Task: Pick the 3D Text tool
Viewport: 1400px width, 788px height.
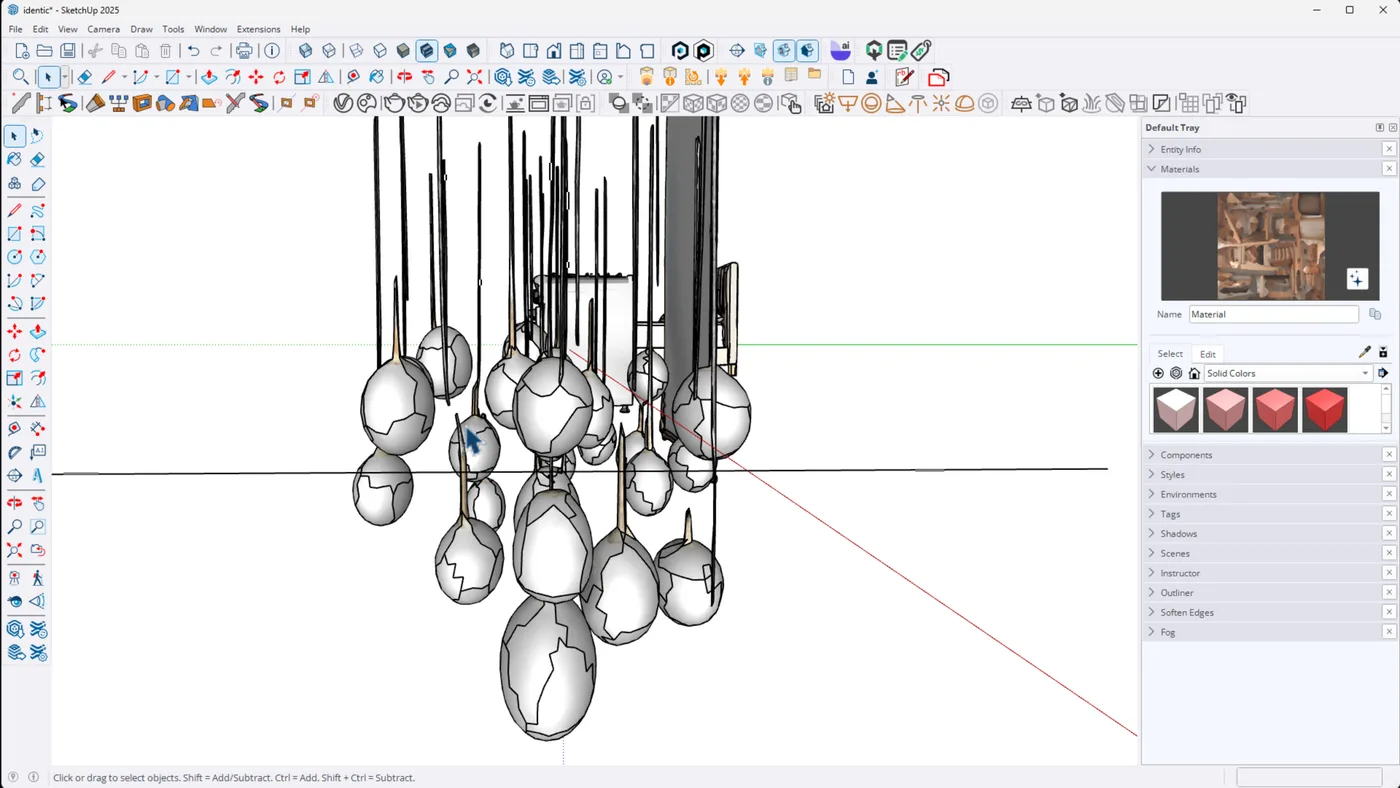Action: (x=37, y=476)
